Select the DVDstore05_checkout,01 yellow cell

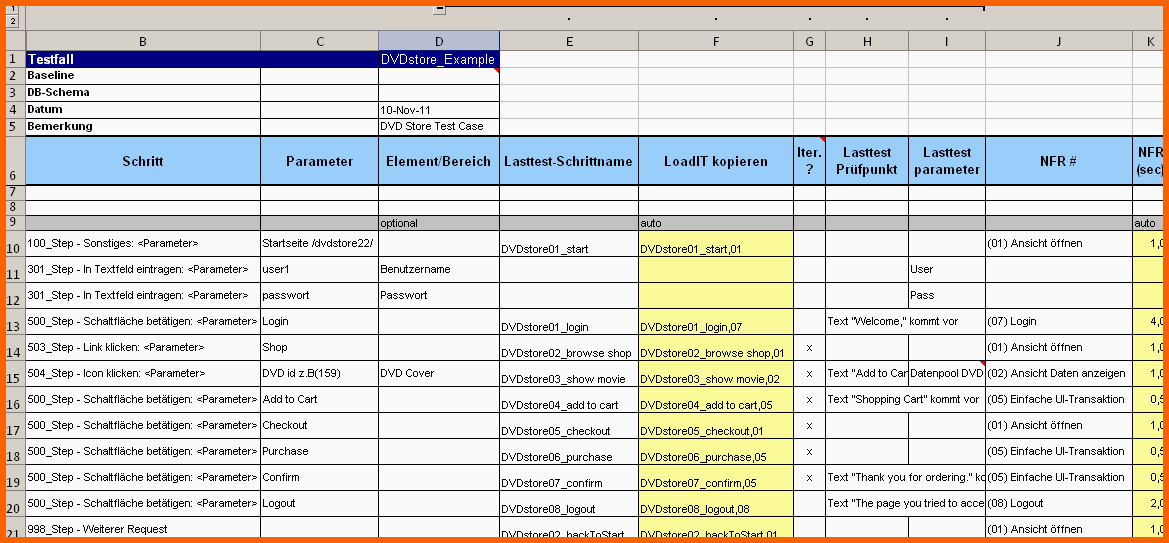[x=716, y=426]
